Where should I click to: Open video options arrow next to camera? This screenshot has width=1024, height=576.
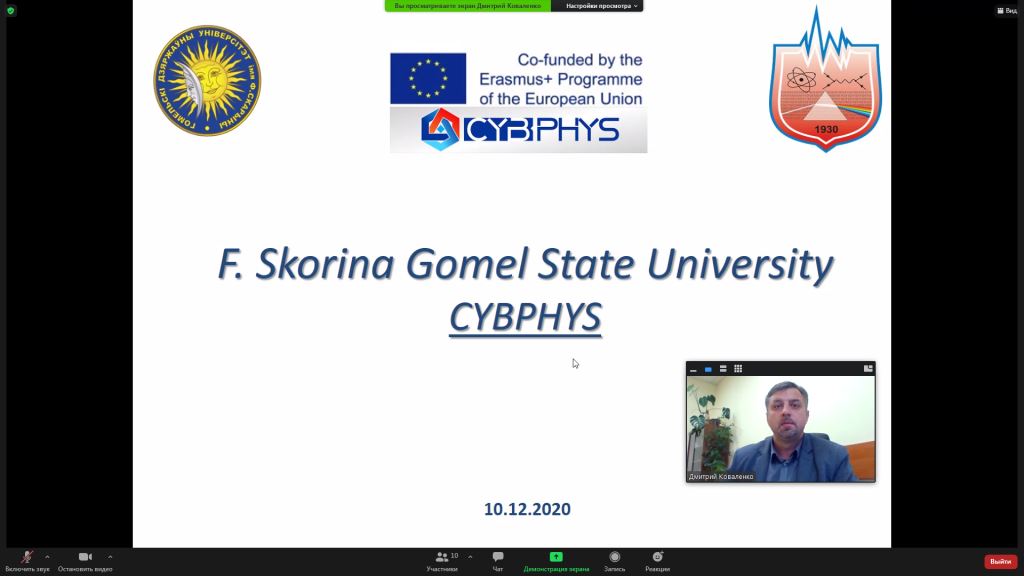(110, 557)
